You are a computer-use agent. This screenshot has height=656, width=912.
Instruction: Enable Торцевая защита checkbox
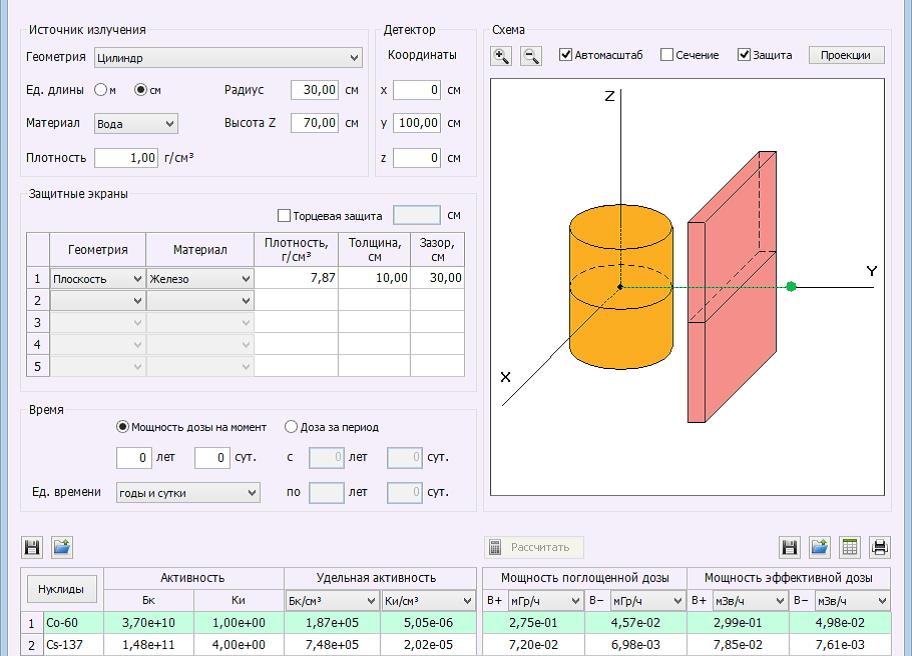point(284,216)
